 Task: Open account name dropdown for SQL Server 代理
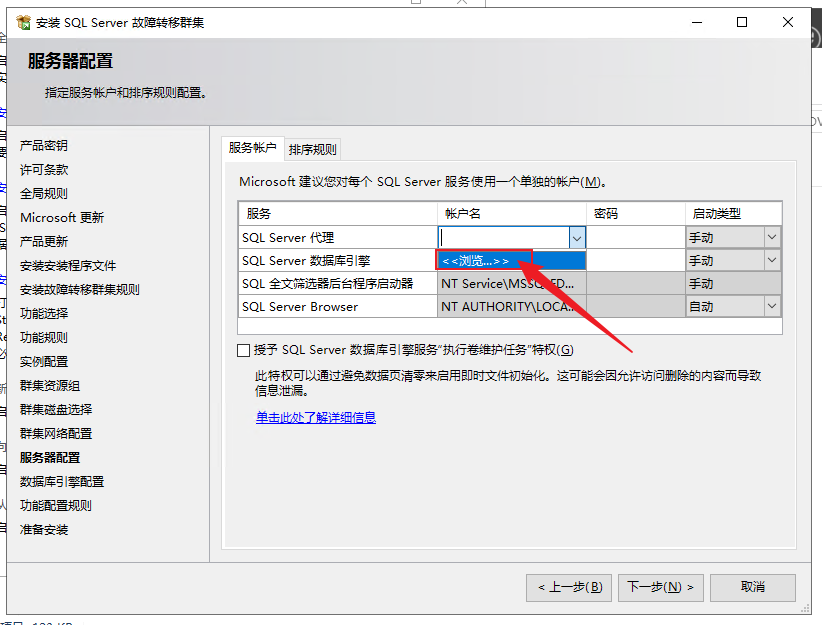tap(577, 238)
